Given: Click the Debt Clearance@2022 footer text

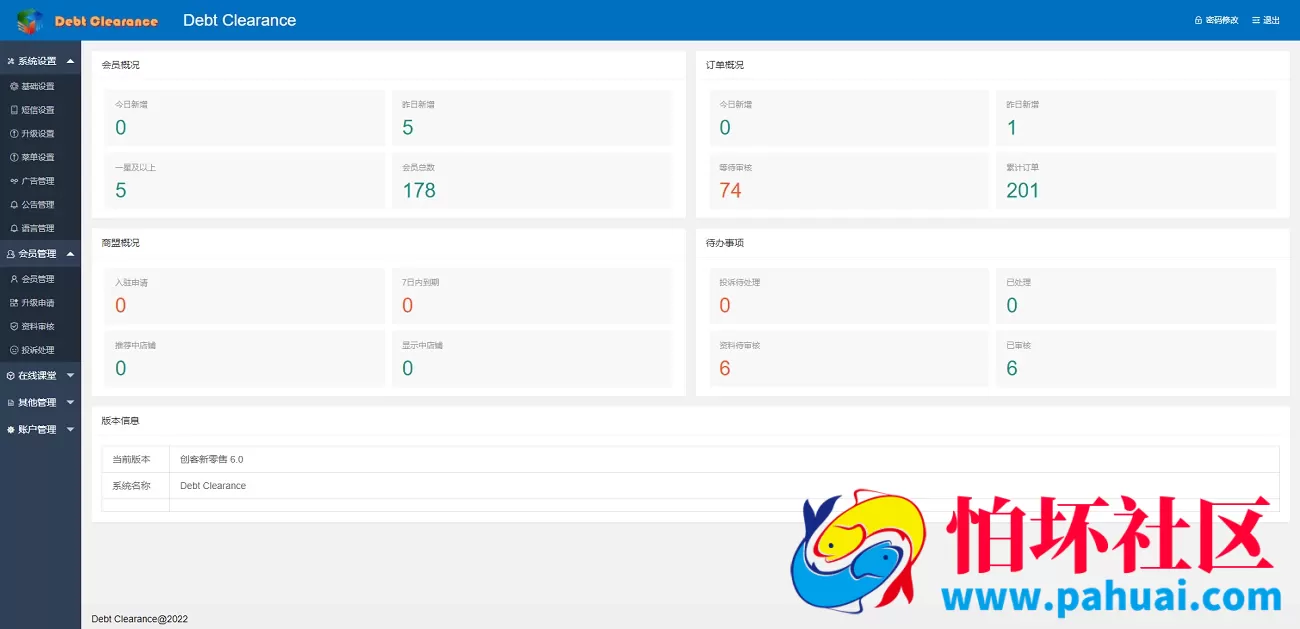Looking at the screenshot, I should (x=140, y=619).
